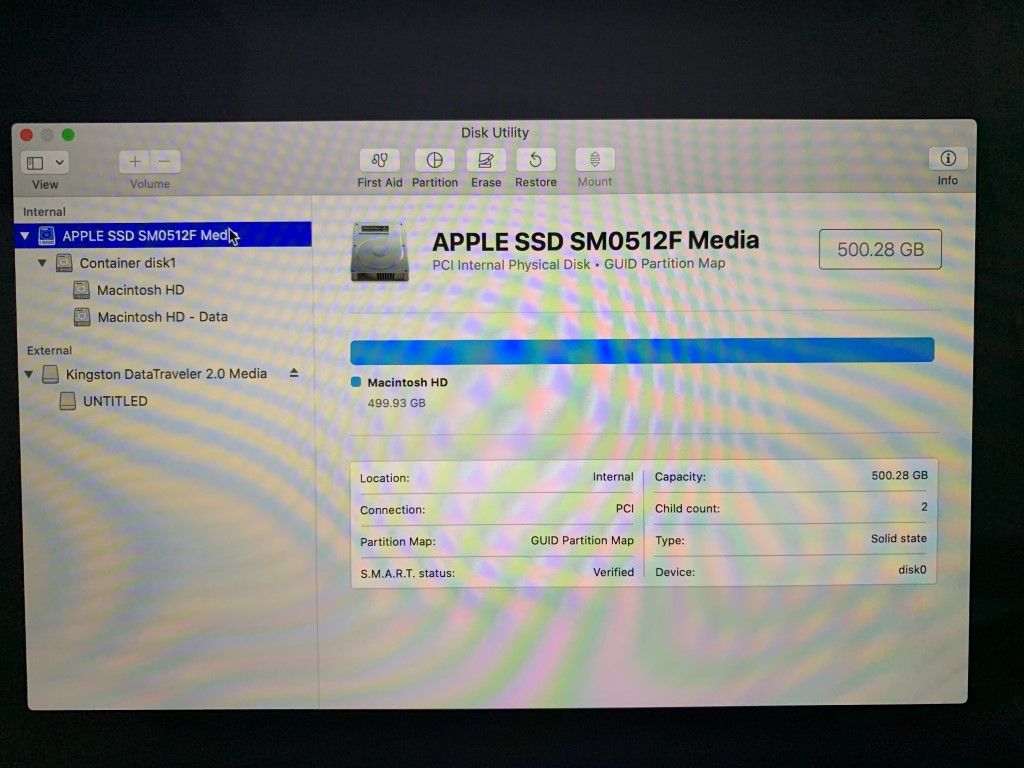Click the large hard disk image in detail pane
1024x768 pixels.
point(380,252)
